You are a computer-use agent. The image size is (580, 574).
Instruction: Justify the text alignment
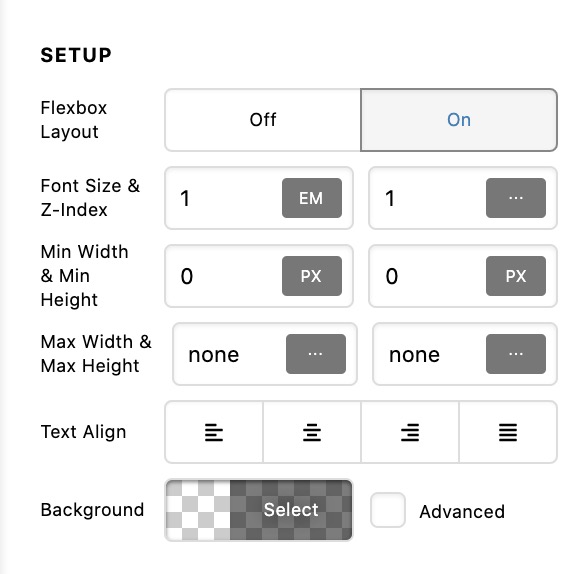pos(508,432)
